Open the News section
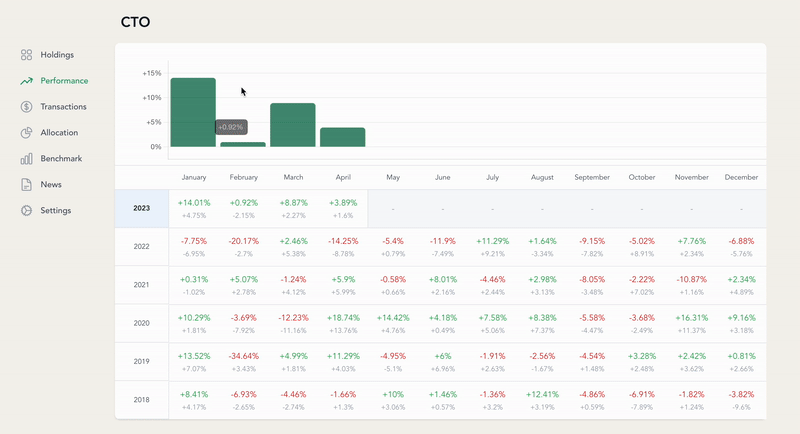 click(51, 185)
